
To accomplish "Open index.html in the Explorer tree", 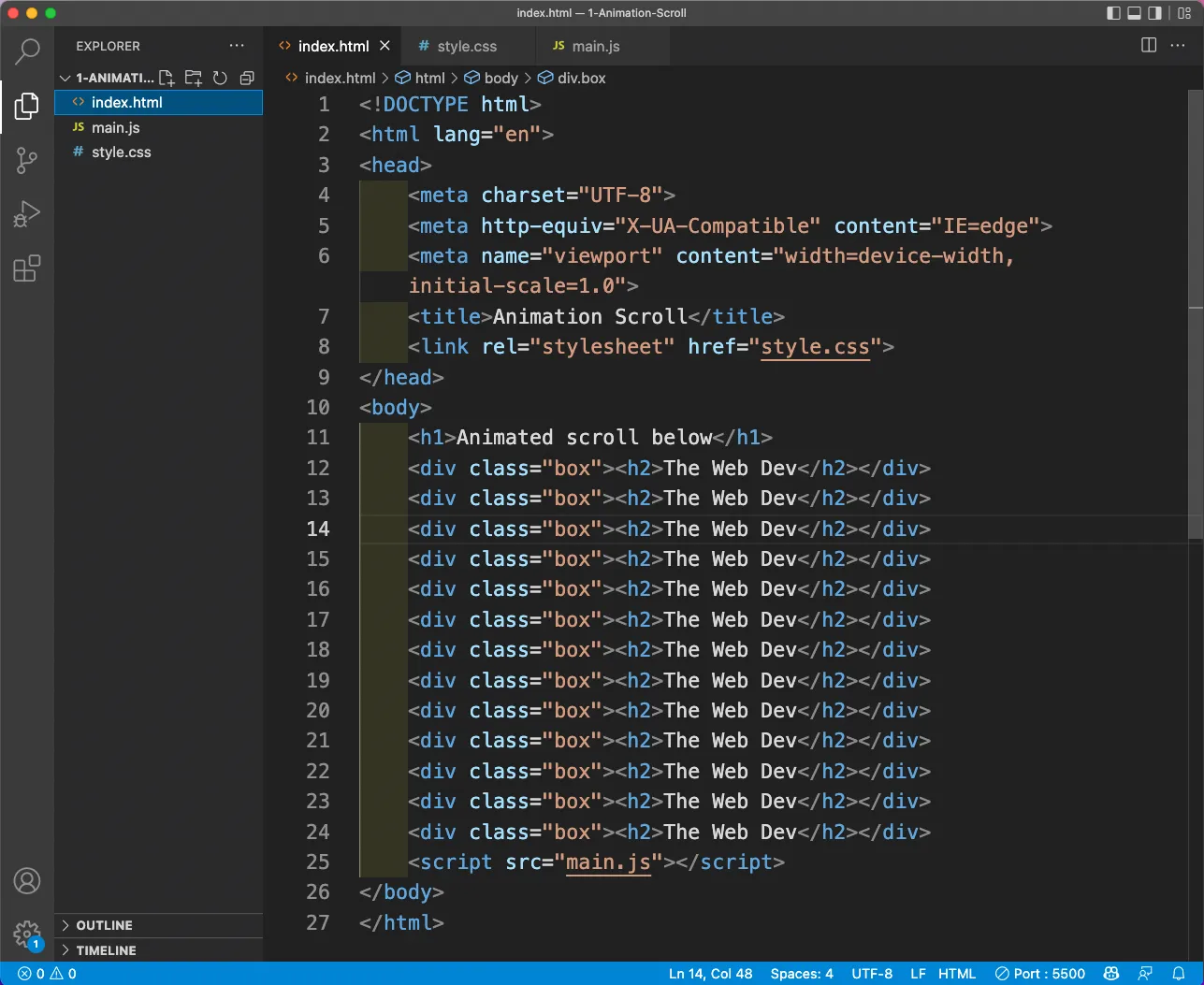I will [x=159, y=102].
